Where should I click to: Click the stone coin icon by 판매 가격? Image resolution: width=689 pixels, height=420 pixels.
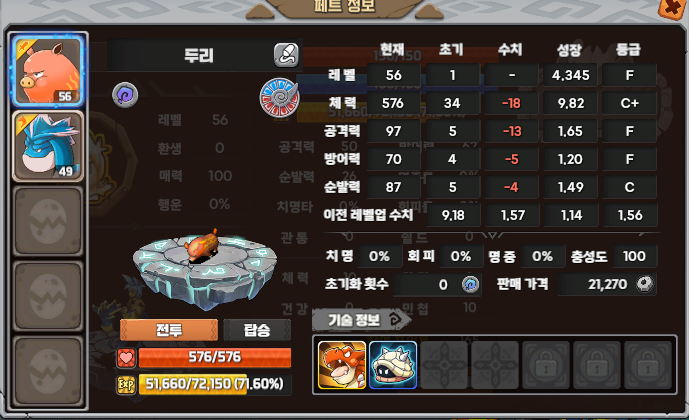(x=645, y=284)
